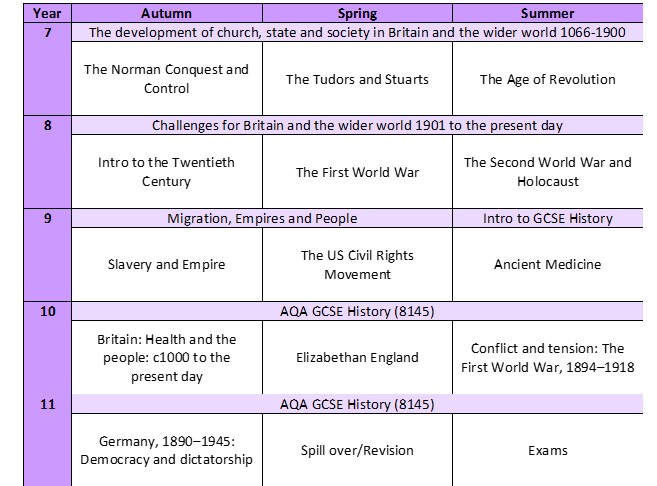Select the Exams cell
This screenshot has height=486, width=657.
pos(548,450)
